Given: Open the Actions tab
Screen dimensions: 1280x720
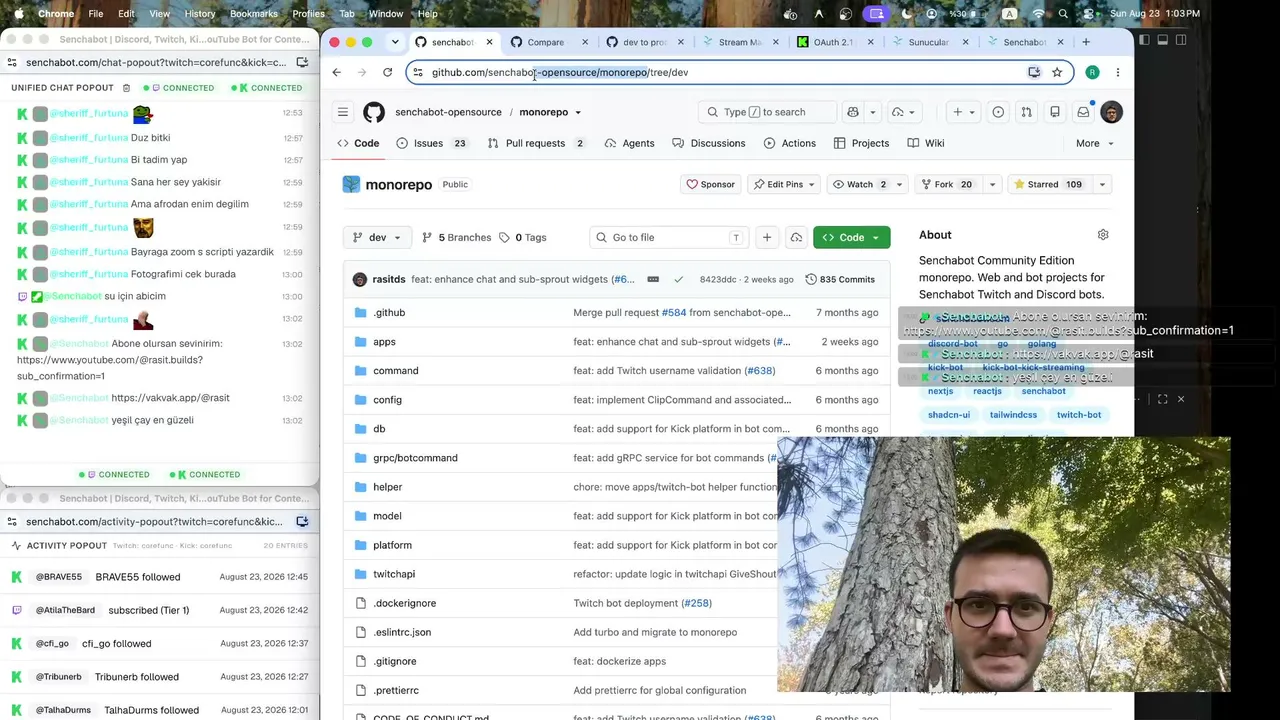Looking at the screenshot, I should (790, 143).
